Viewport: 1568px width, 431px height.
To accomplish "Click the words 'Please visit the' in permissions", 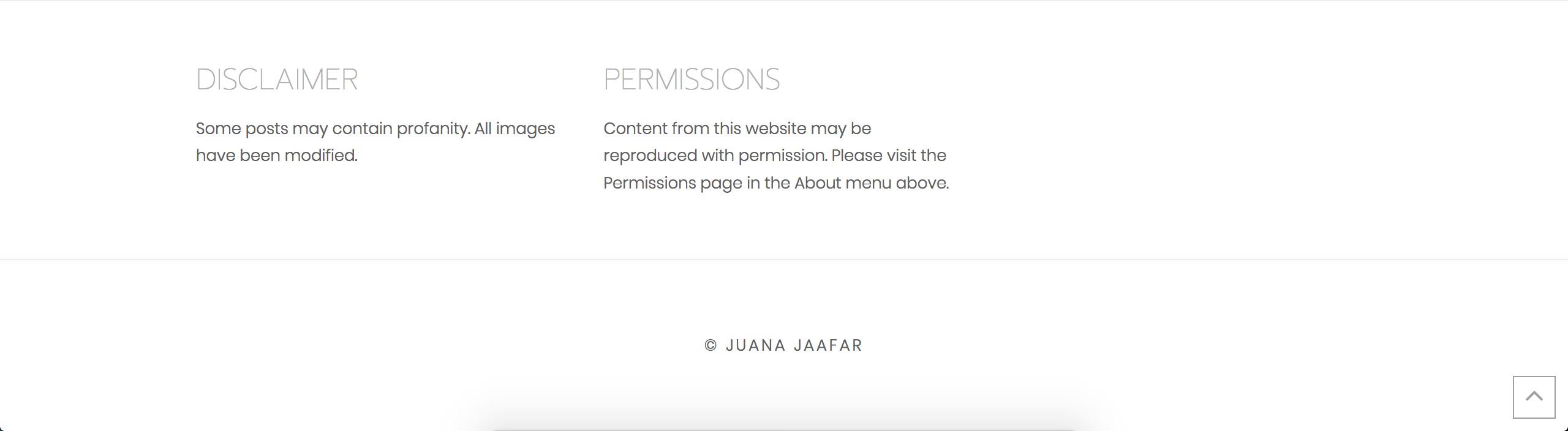I will tap(889, 156).
